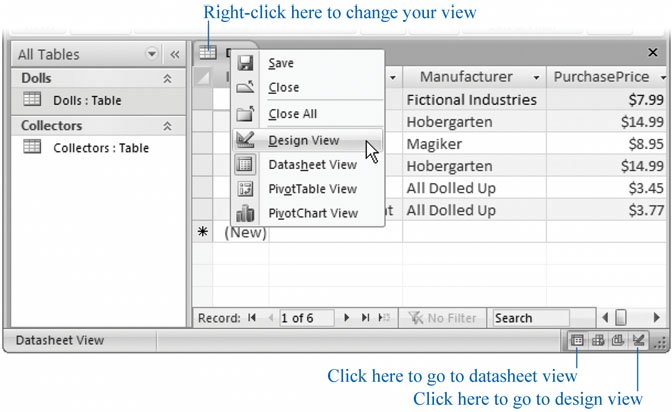
Task: Click the No Filter button
Action: (442, 318)
